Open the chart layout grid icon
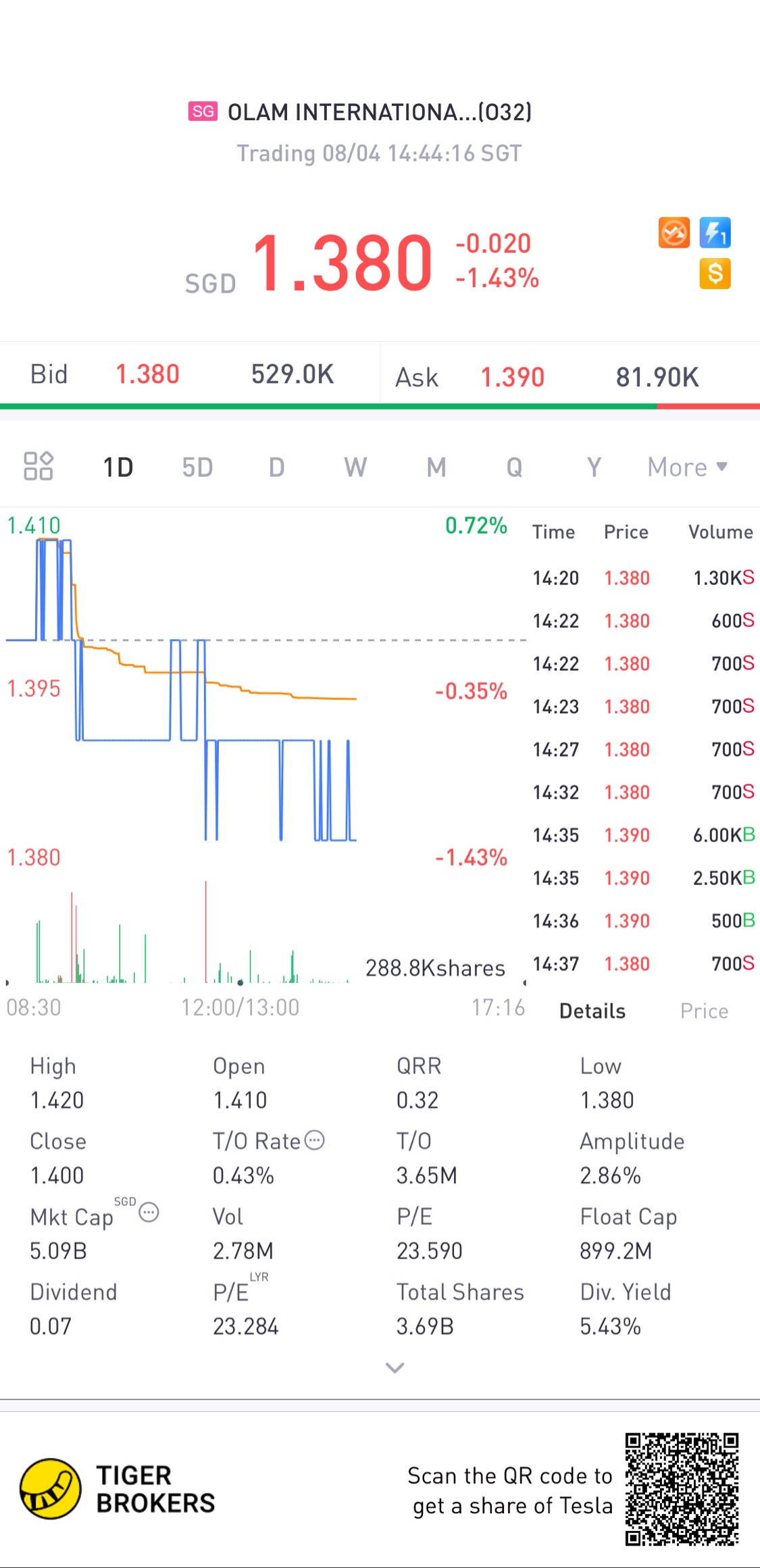The width and height of the screenshot is (760, 1568). tap(39, 466)
